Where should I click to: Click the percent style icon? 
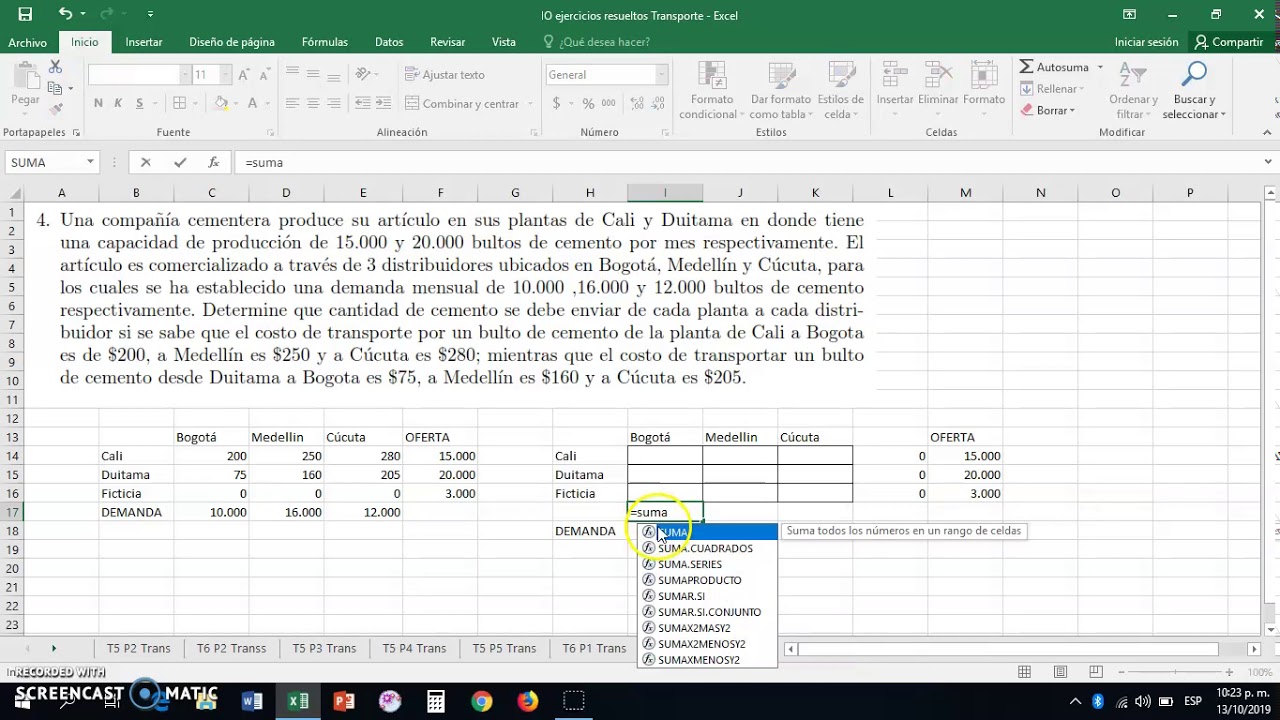[x=588, y=103]
